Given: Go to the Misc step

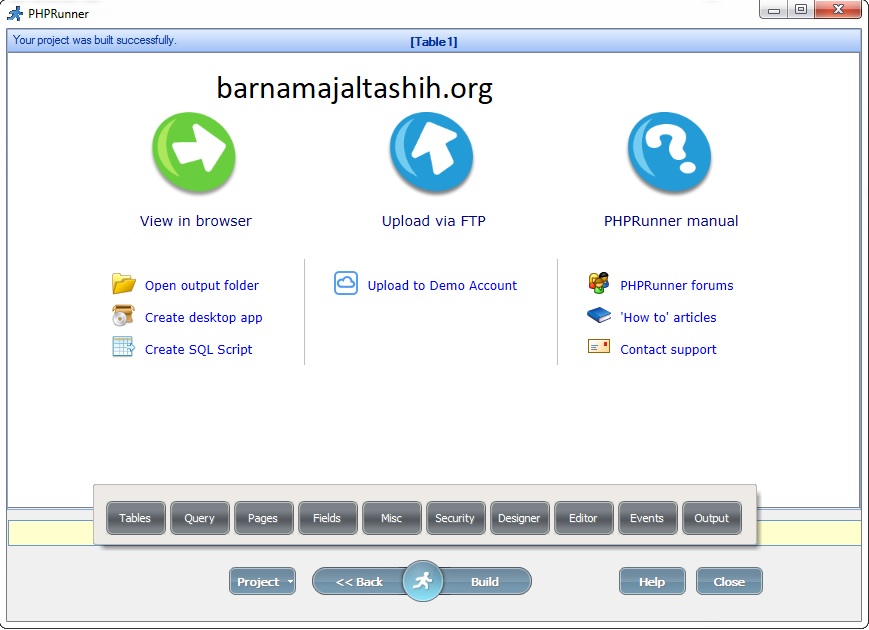Looking at the screenshot, I should pyautogui.click(x=391, y=518).
